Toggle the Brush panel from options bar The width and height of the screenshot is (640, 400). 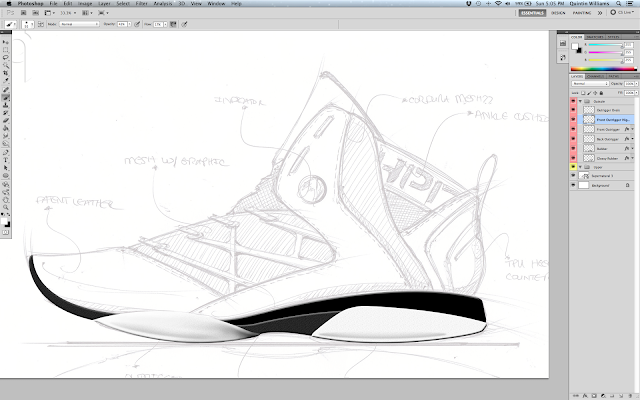point(41,24)
